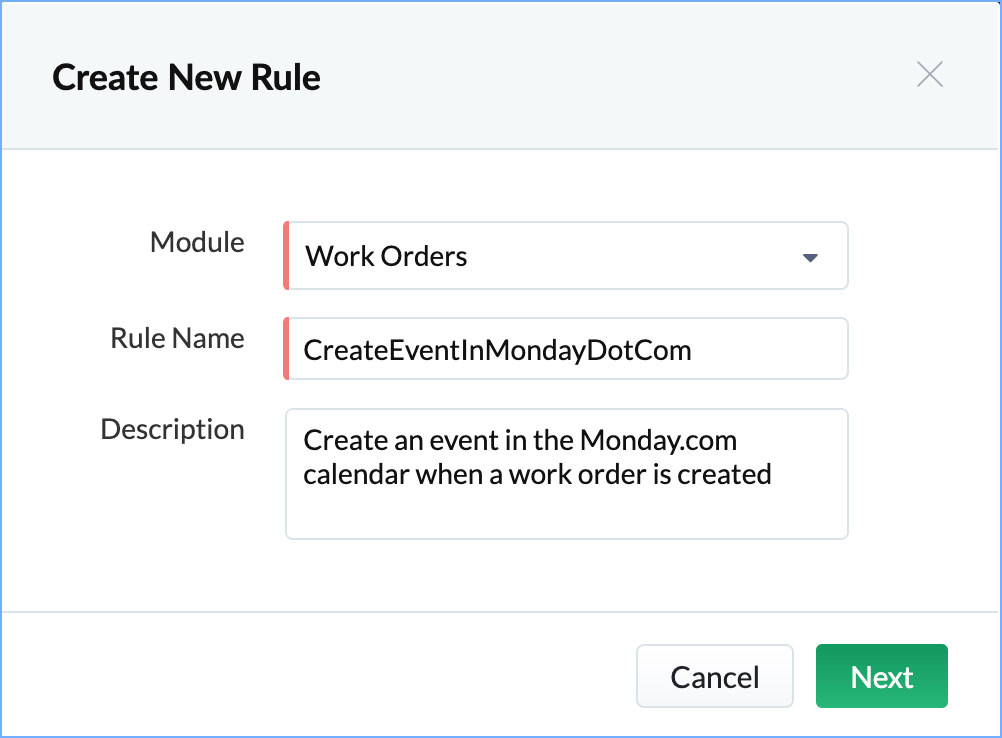
Task: Click the 'Create New Rule' dialog title
Action: (x=186, y=77)
